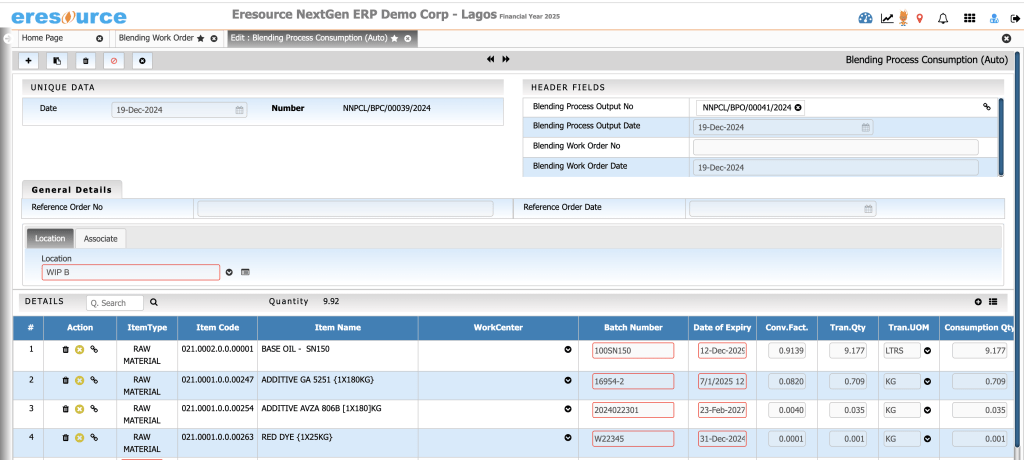The height and width of the screenshot is (460, 1024).
Task: Click batch number field W22345
Action: pos(633,439)
